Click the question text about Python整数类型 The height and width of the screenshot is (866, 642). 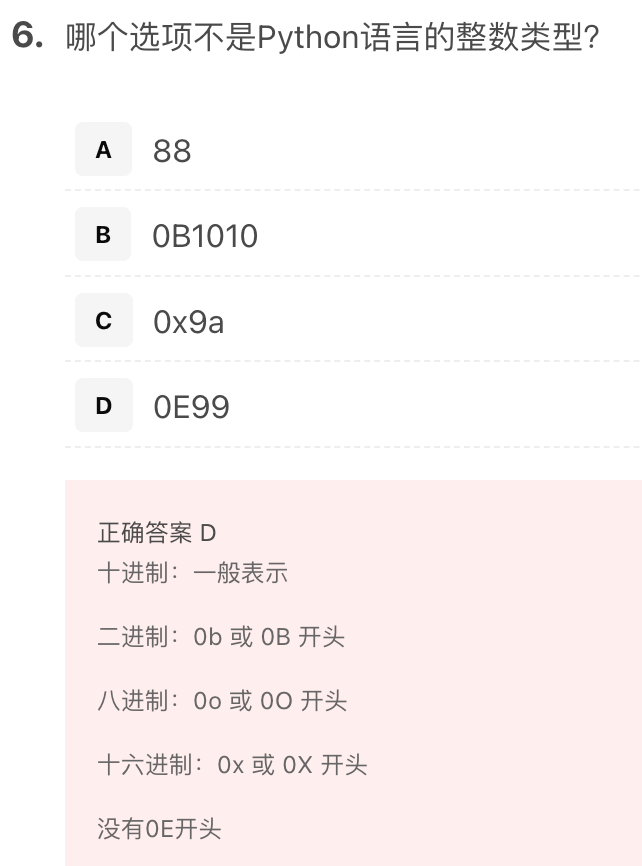[332, 38]
